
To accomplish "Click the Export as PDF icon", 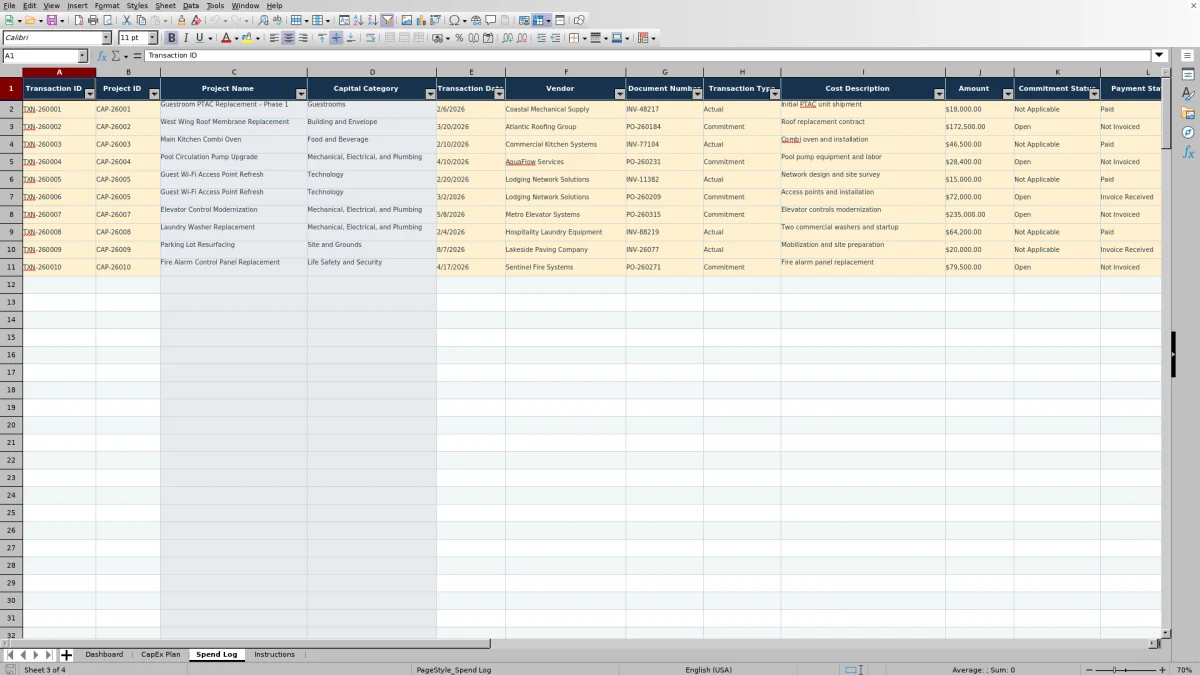I will pyautogui.click(x=78, y=20).
